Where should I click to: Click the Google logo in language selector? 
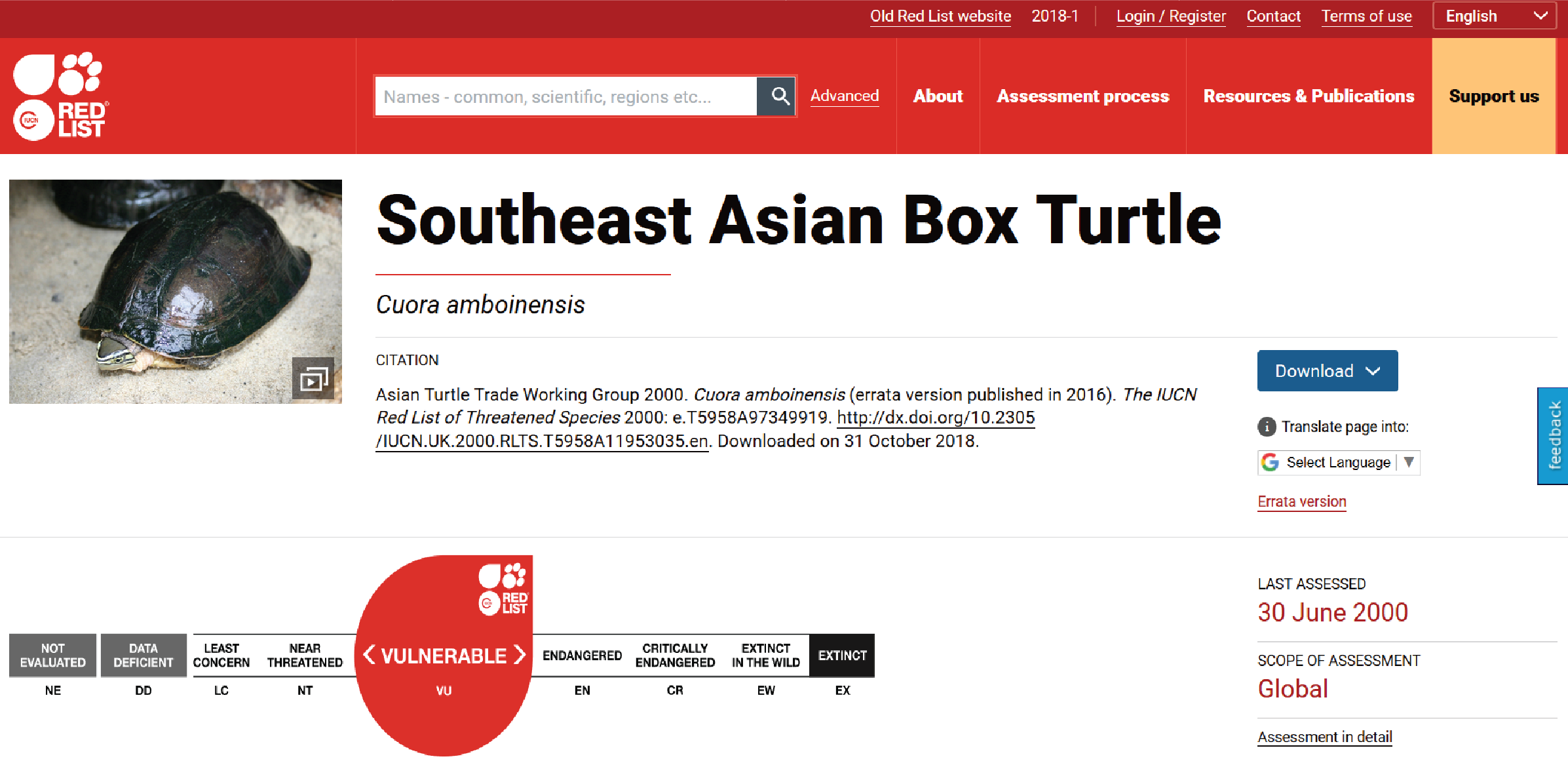click(1271, 462)
